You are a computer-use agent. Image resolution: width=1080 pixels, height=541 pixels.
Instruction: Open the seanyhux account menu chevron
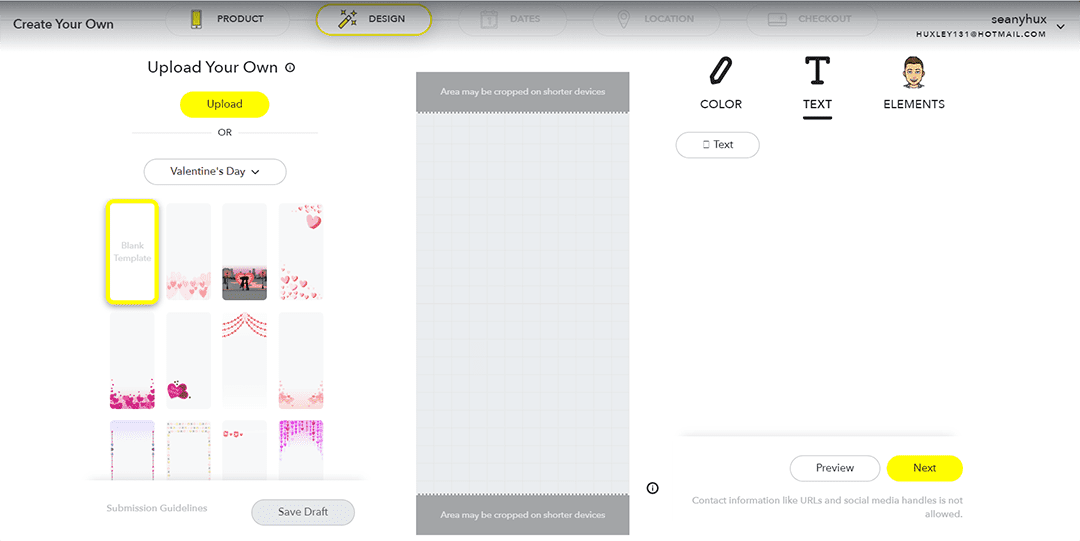pyautogui.click(x=1061, y=27)
